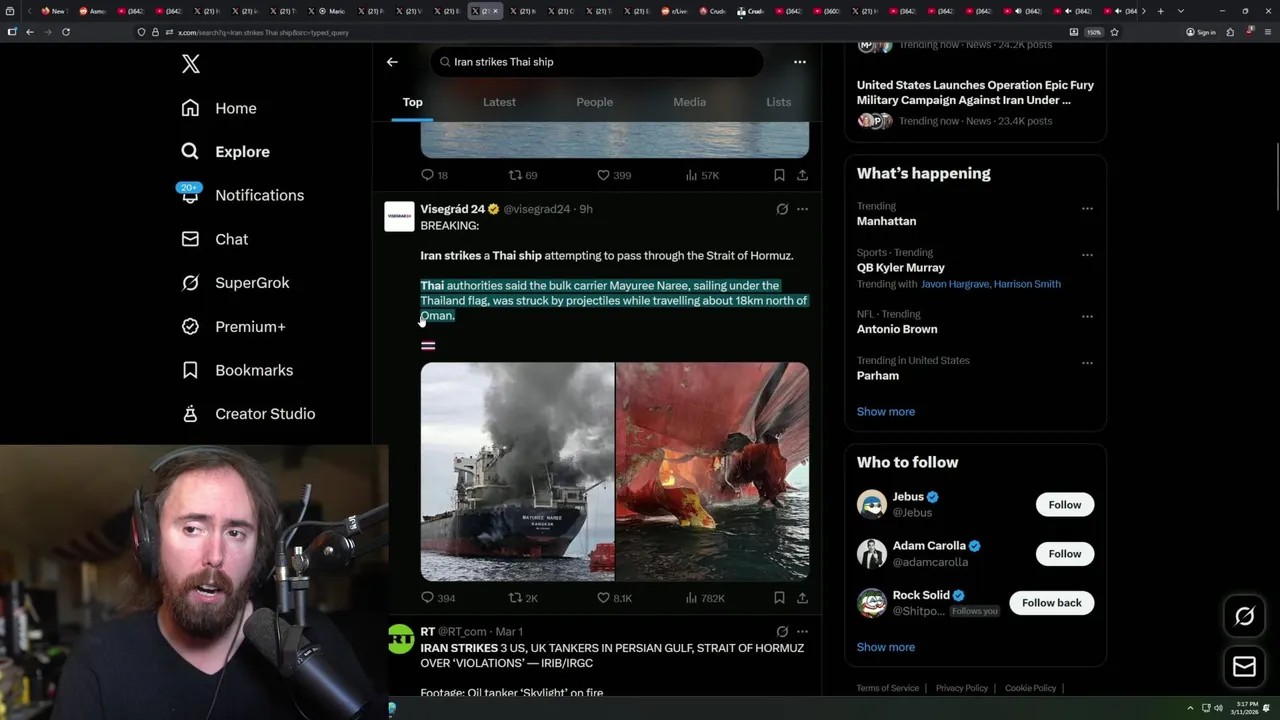Open Visegrád 24 profile avatar
Image resolution: width=1280 pixels, height=720 pixels.
(x=399, y=216)
